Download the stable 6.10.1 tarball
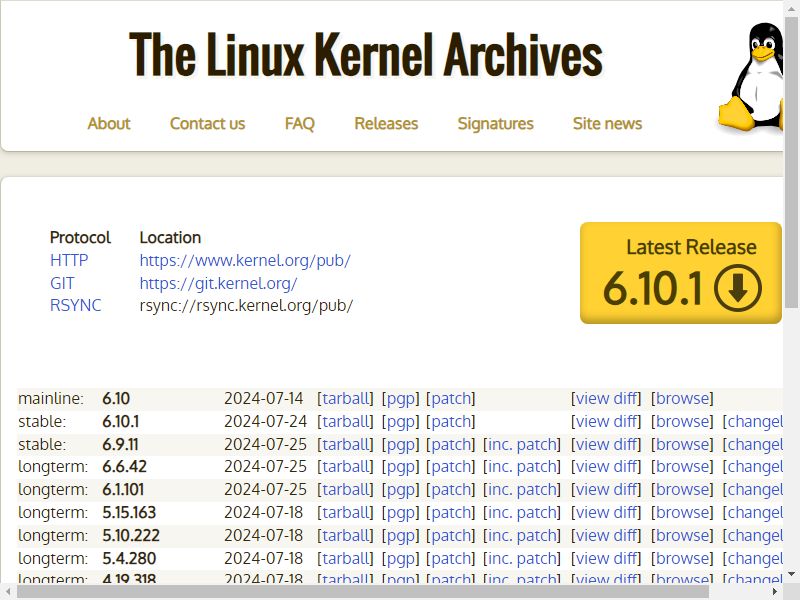 tap(345, 421)
